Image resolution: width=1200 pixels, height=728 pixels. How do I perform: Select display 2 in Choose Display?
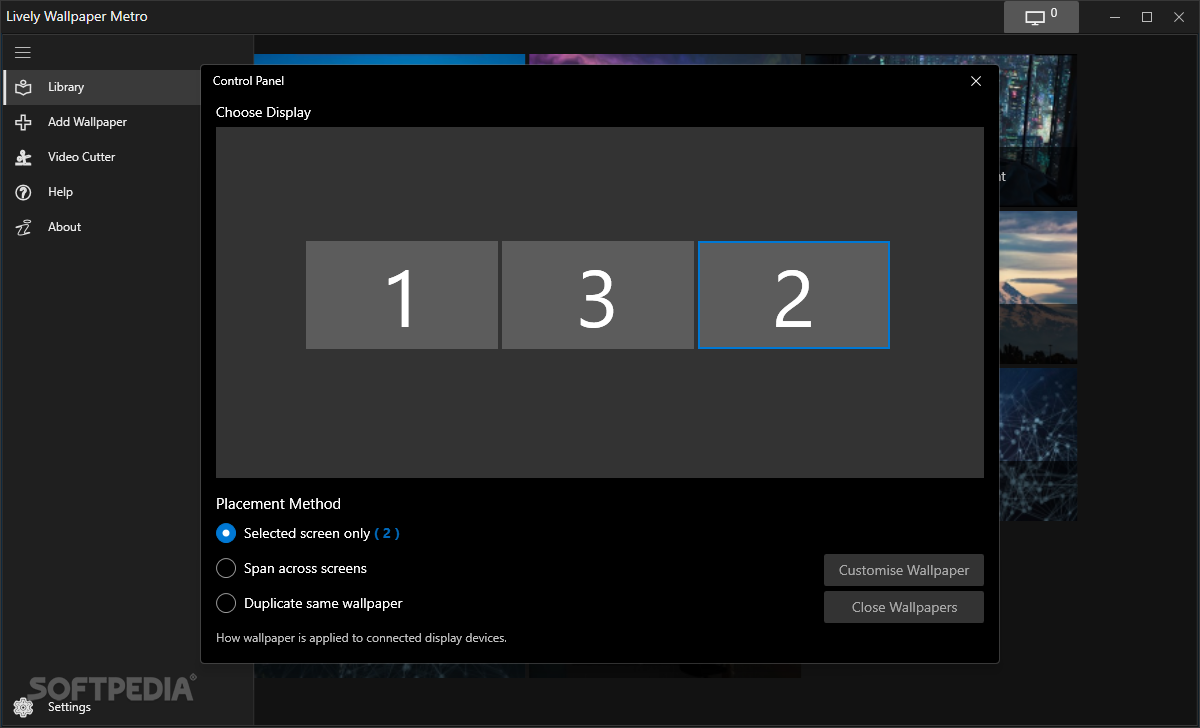pos(793,295)
